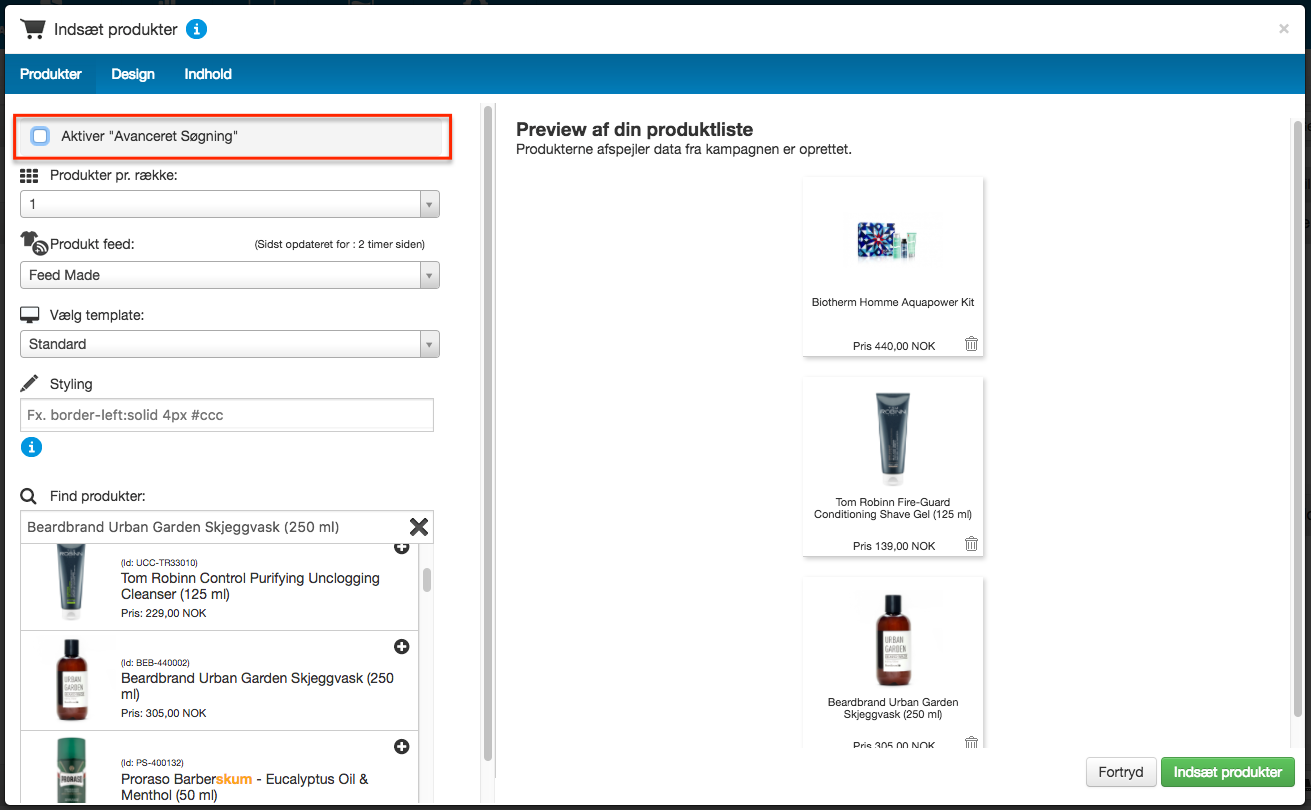
Task: Click the green Indsæt produkter button
Action: 1228,772
